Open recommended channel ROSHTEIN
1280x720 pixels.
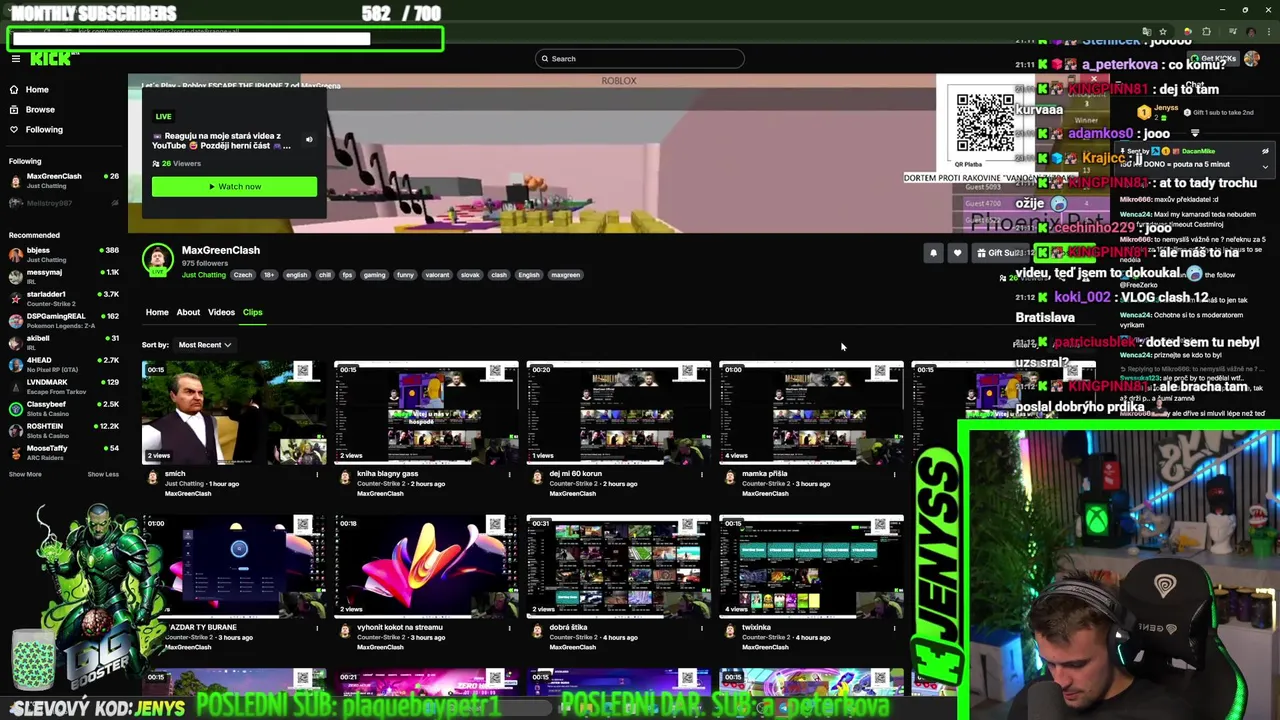(x=63, y=430)
